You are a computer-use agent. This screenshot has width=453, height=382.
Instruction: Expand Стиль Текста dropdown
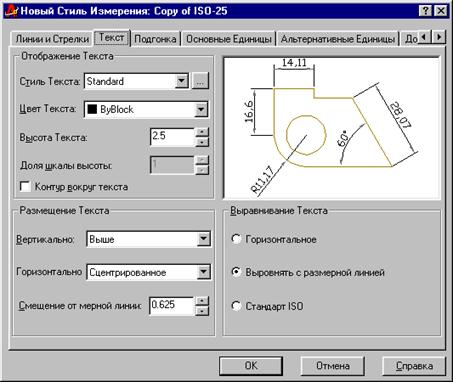tap(181, 81)
